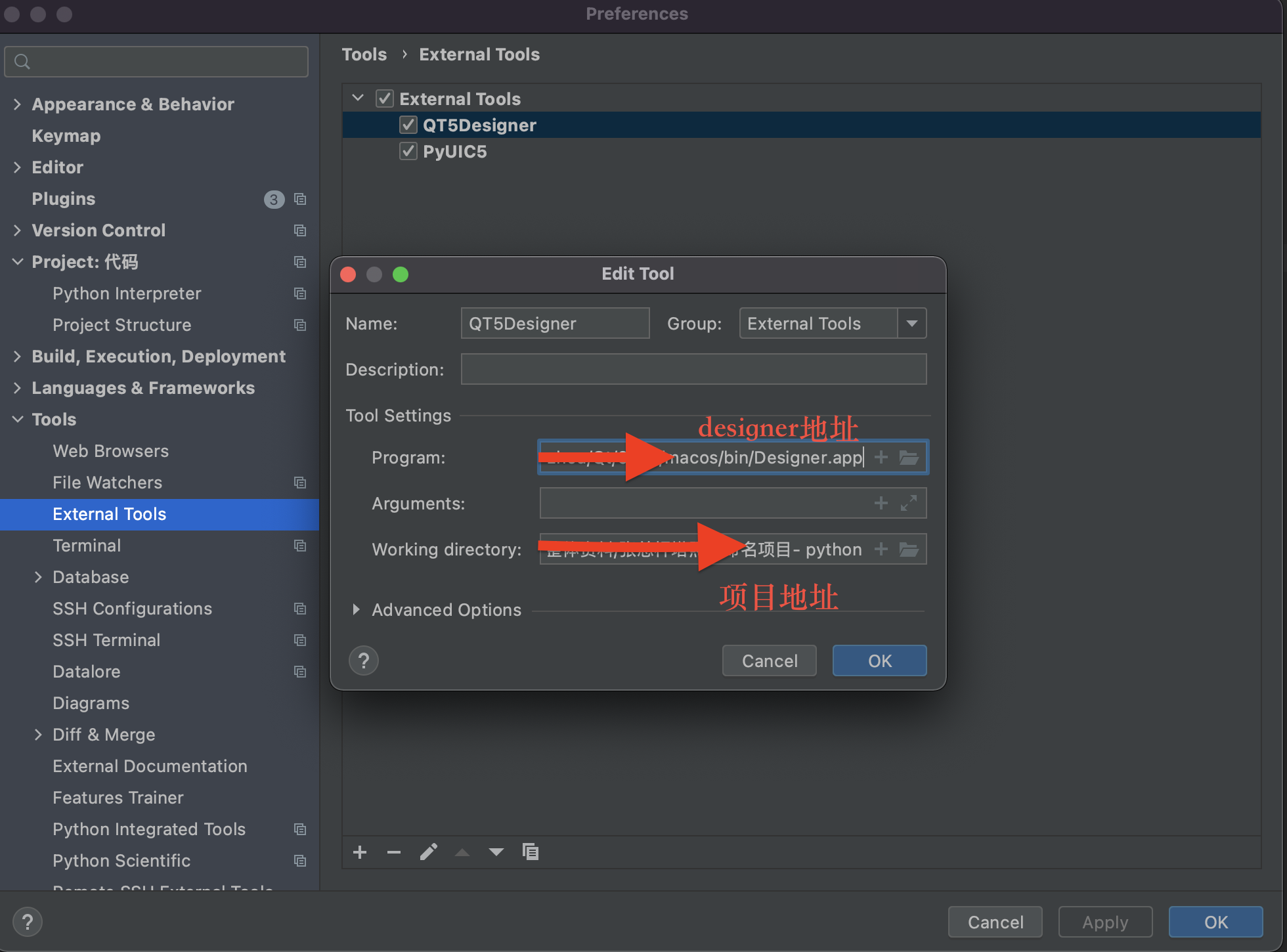Viewport: 1287px width, 952px height.
Task: Uncheck the QT5Designer tool
Action: (408, 124)
